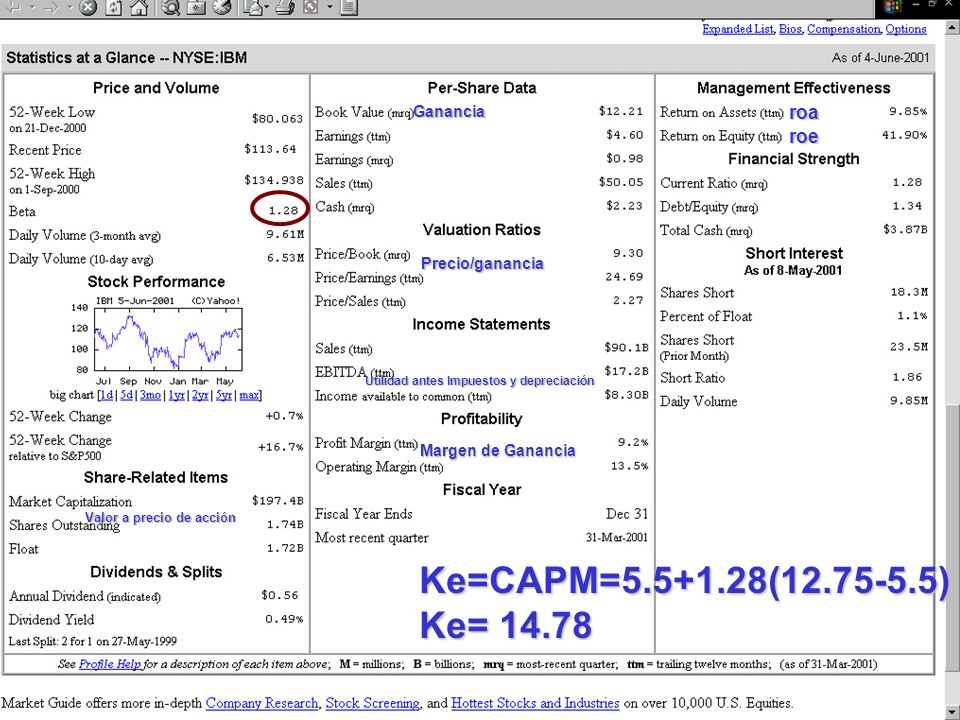This screenshot has height=720, width=960.
Task: Click the Refresh page icon
Action: pyautogui.click(x=114, y=7)
